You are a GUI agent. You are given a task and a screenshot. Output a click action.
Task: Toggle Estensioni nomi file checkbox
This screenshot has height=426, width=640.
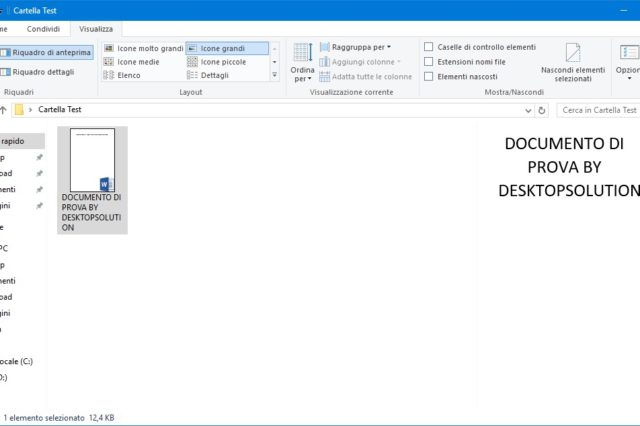coord(429,62)
